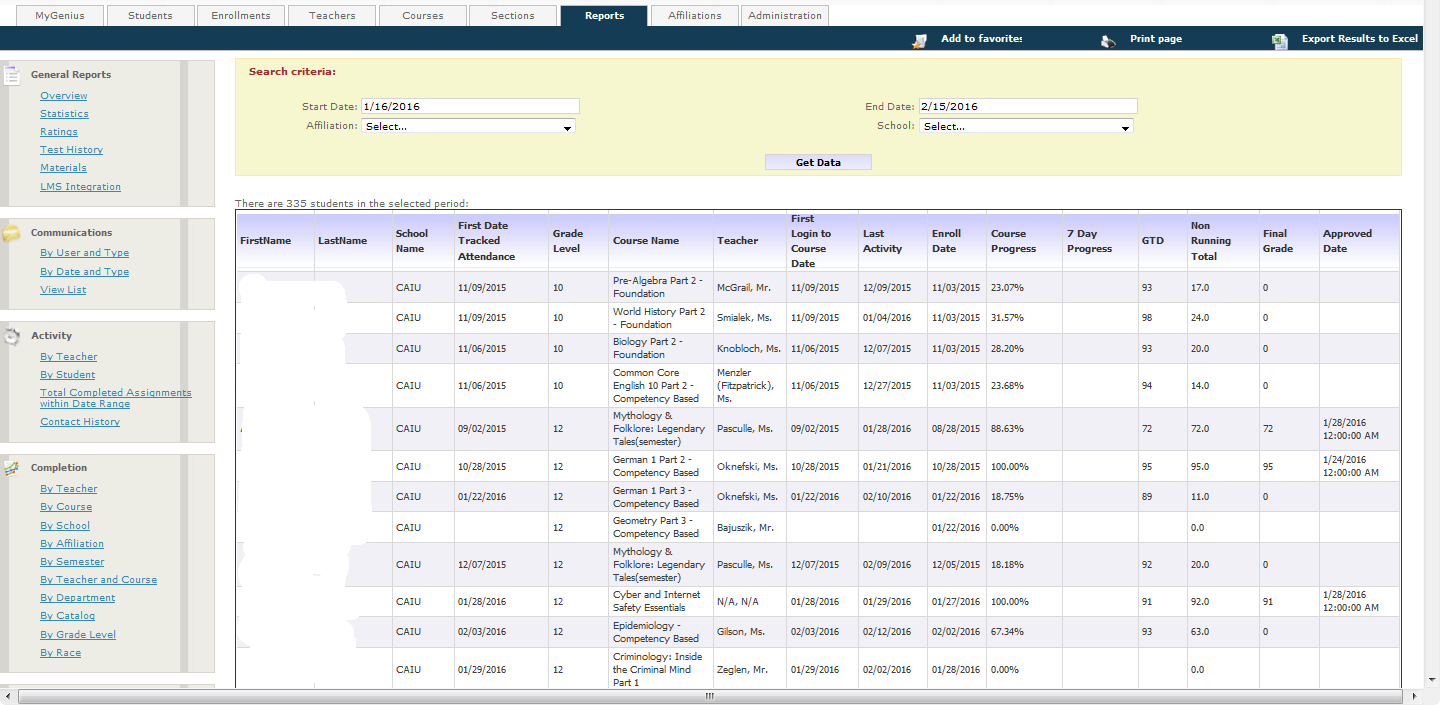Open the Contact History link
Viewport: 1440px width, 705px height.
pyautogui.click(x=79, y=421)
